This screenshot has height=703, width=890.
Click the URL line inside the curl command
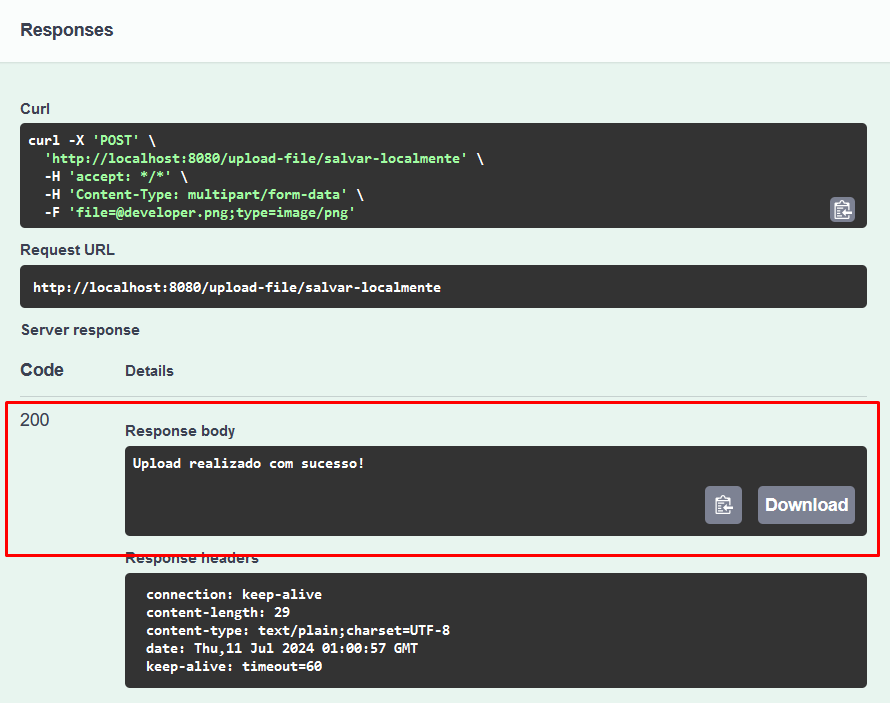[264, 158]
